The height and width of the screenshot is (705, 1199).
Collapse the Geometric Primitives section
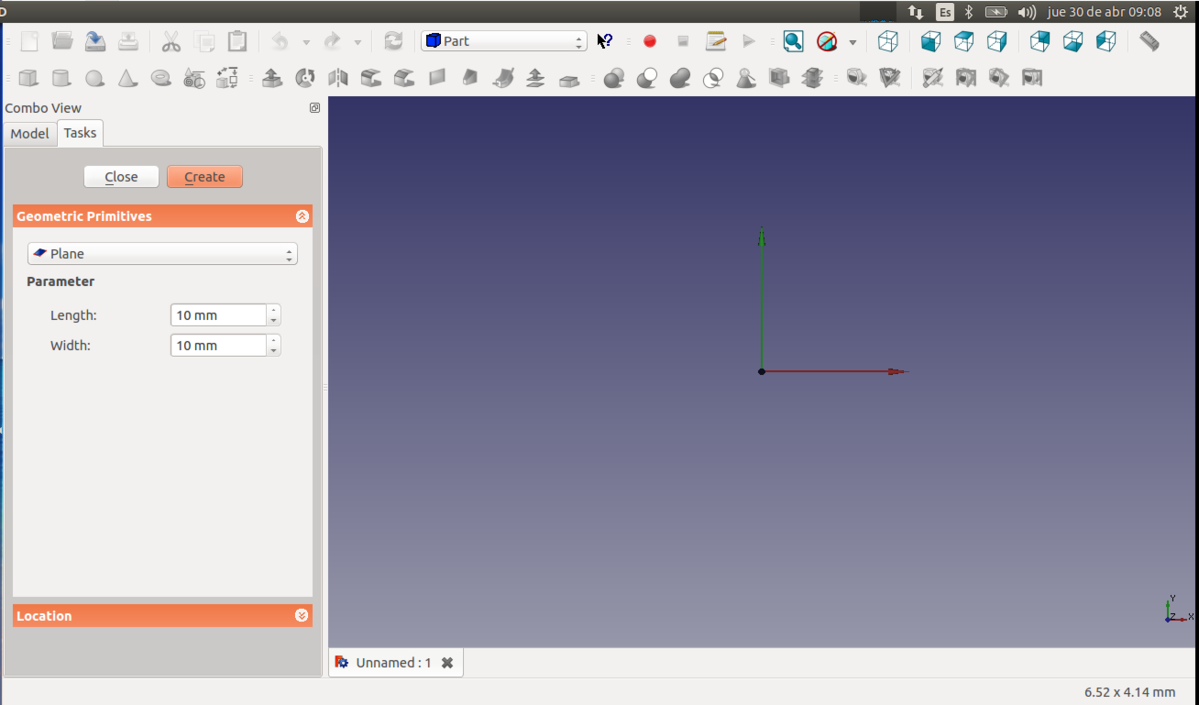pos(302,216)
